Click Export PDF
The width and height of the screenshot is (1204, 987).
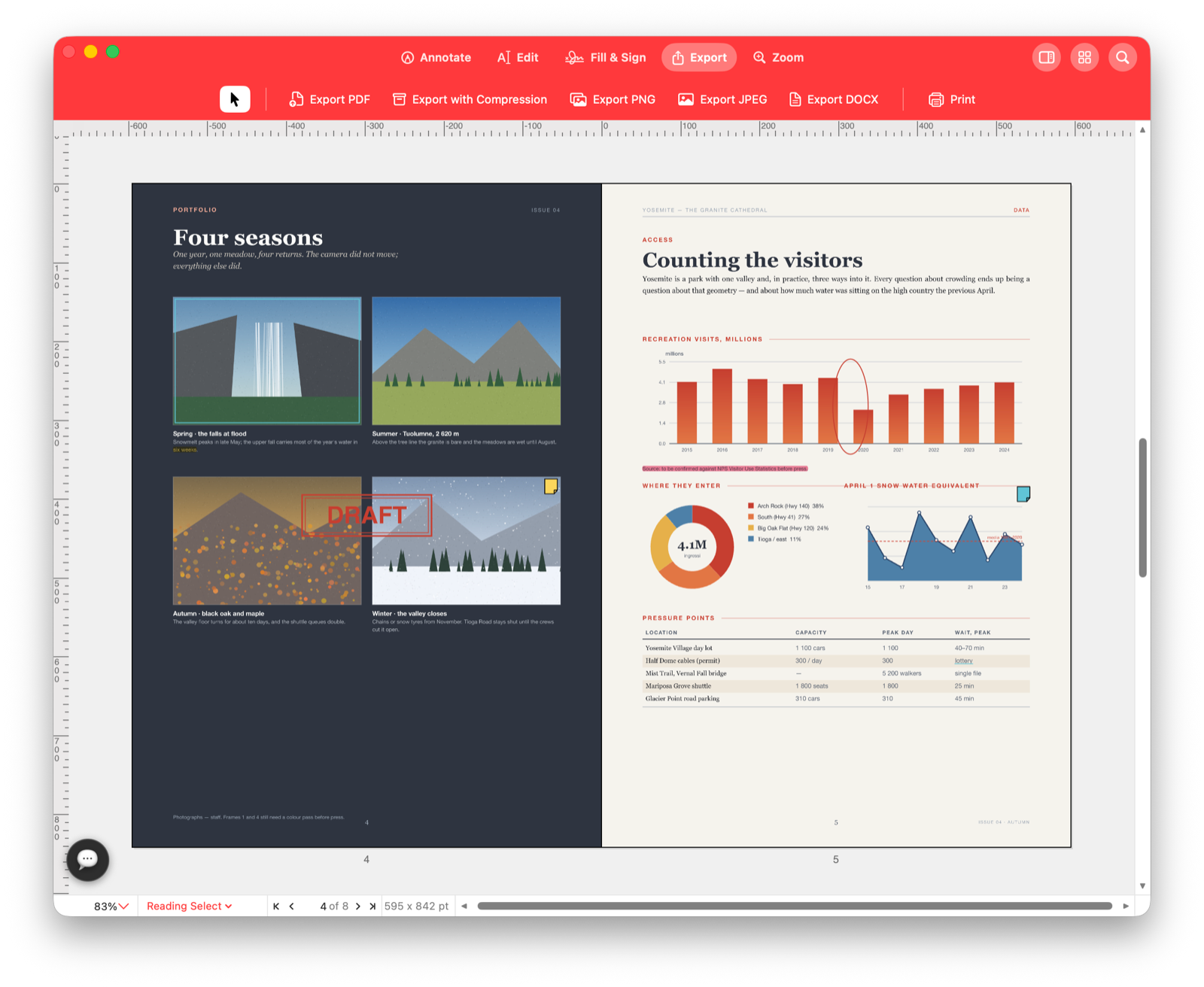coord(330,99)
